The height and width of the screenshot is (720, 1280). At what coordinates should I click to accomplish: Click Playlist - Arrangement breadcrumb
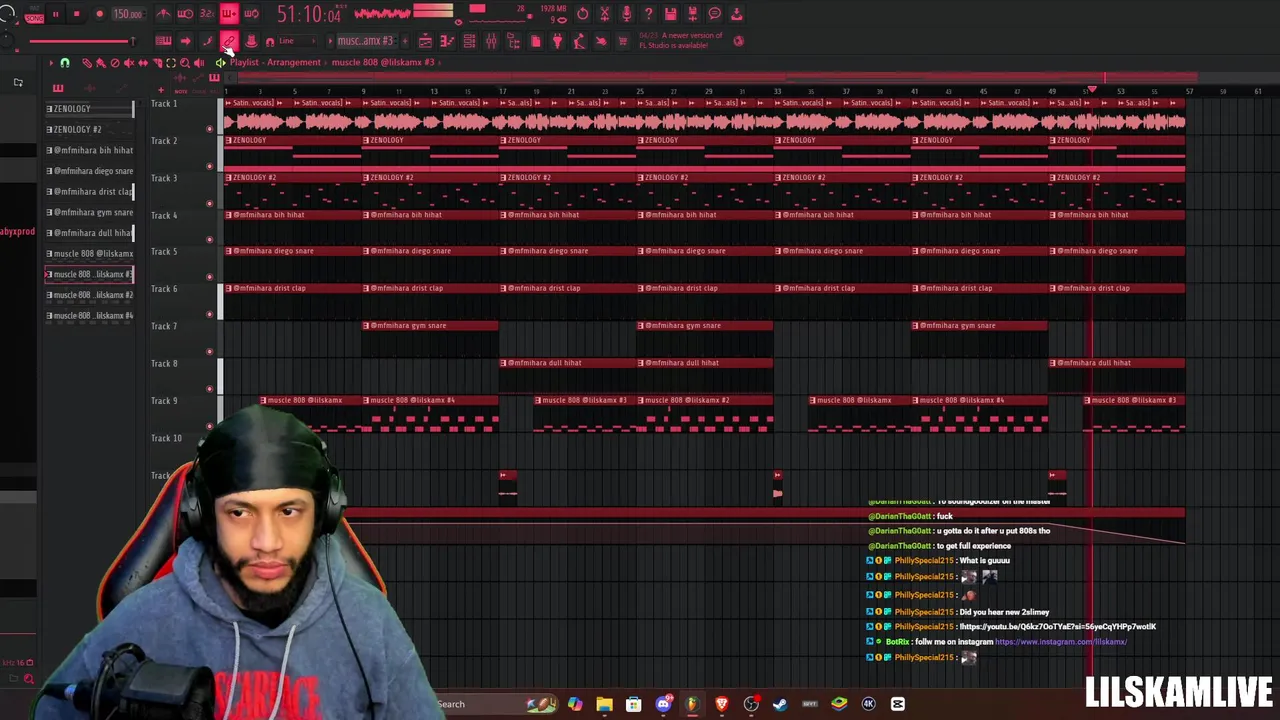[x=275, y=62]
